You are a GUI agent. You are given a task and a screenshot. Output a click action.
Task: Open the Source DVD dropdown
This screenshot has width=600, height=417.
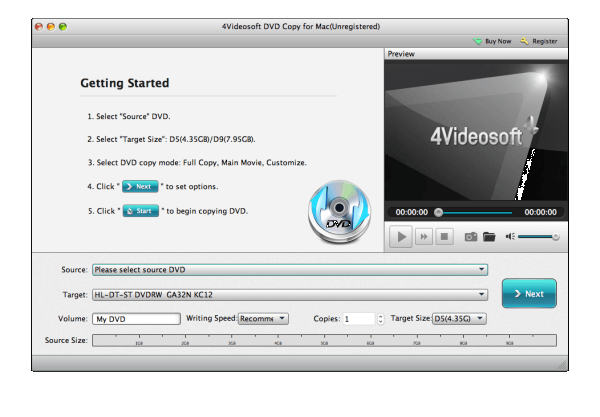pyautogui.click(x=290, y=270)
